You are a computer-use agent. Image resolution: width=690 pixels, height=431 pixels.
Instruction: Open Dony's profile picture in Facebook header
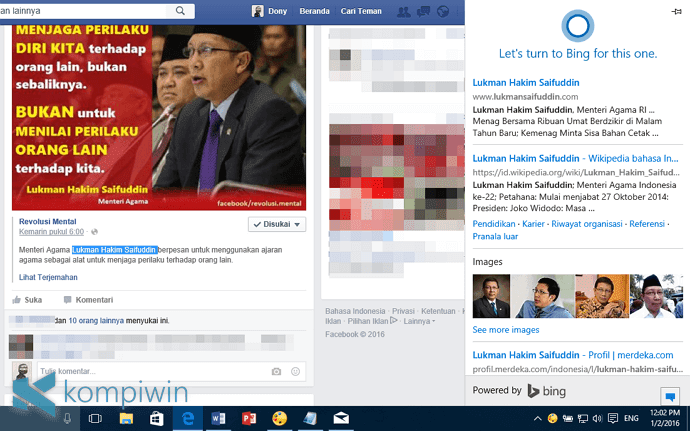[x=257, y=11]
